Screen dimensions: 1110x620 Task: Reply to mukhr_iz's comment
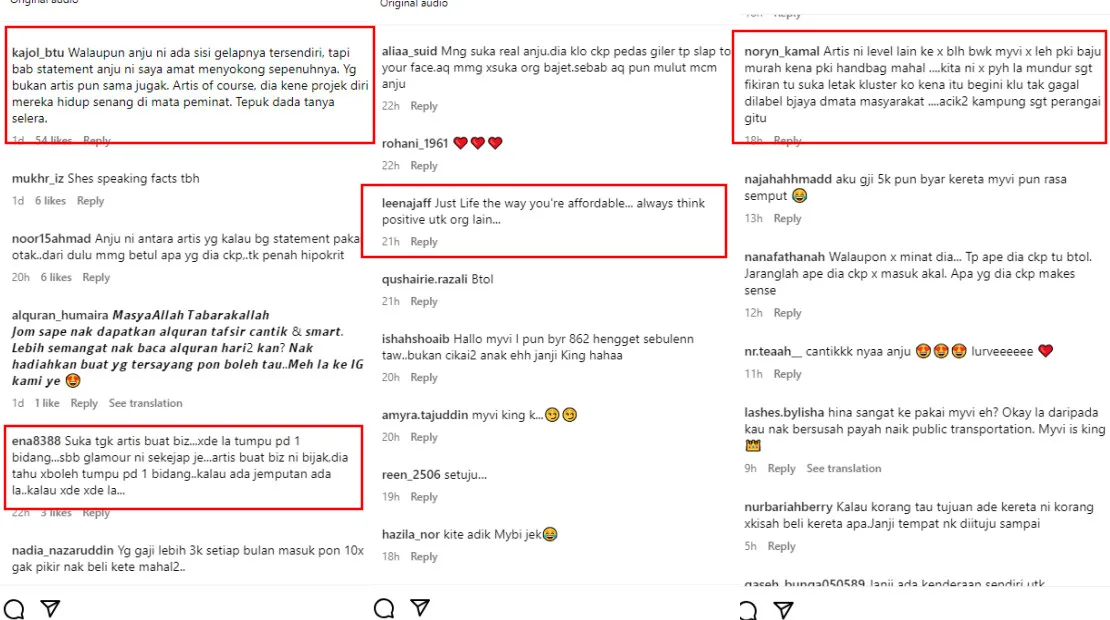tap(90, 201)
